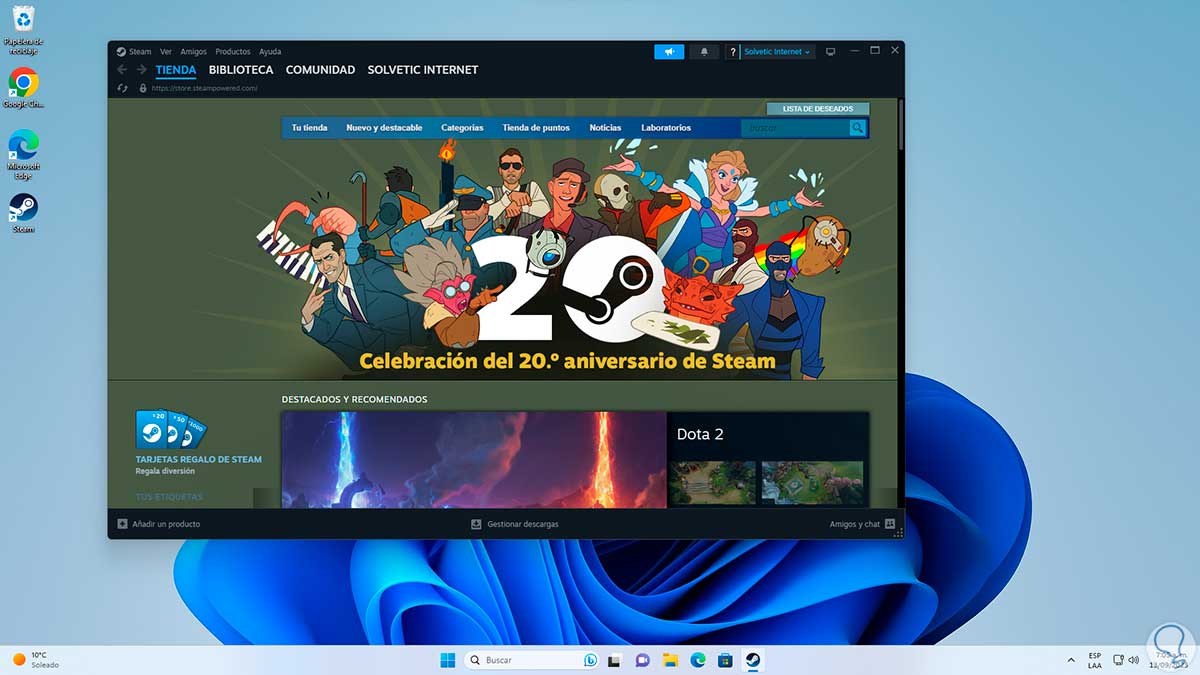This screenshot has height=675, width=1200.
Task: Open the Steam gift cards image
Action: tap(169, 429)
